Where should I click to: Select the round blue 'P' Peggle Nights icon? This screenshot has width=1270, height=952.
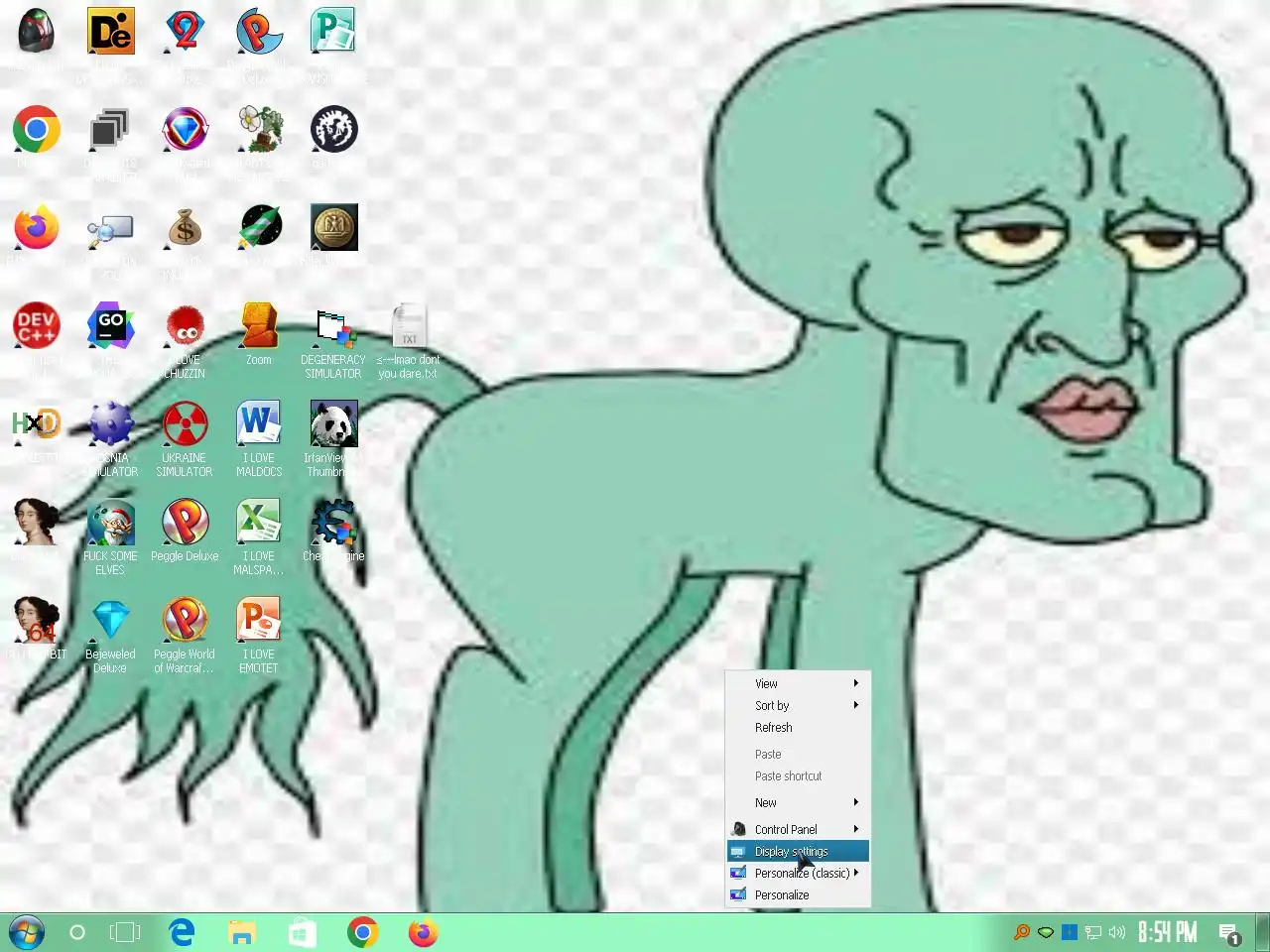260,31
